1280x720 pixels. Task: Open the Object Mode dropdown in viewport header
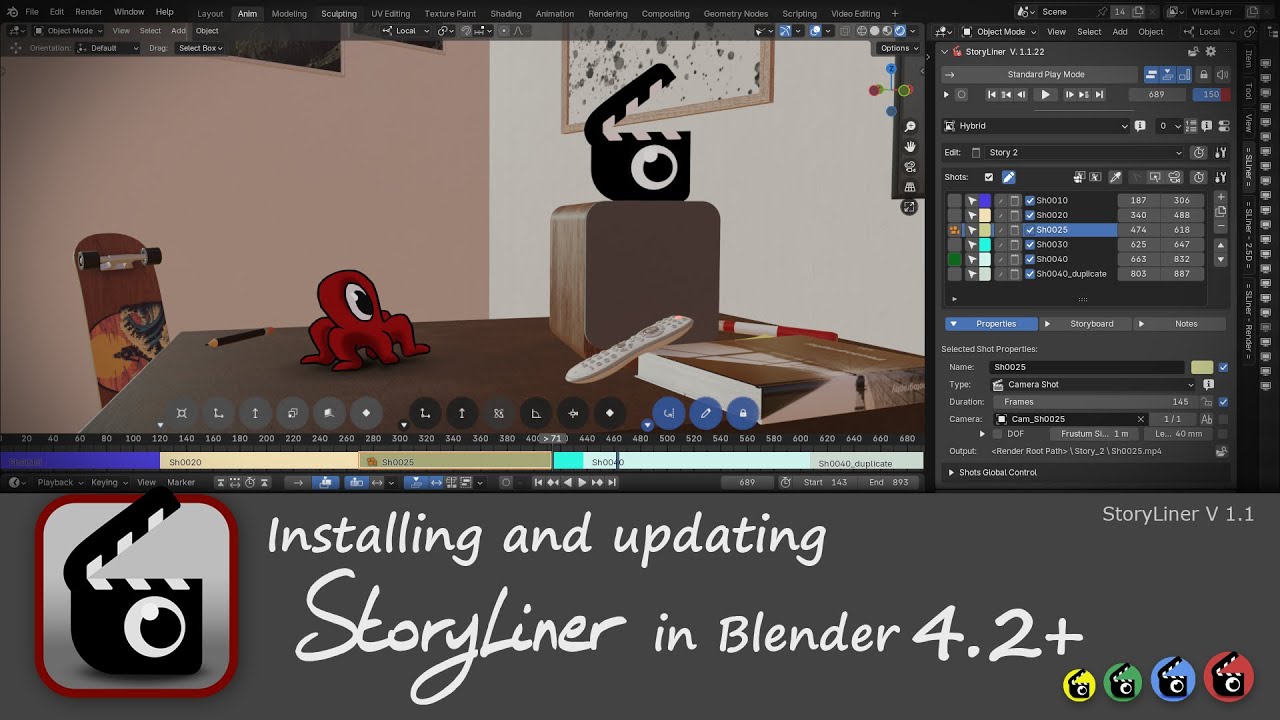[x=68, y=31]
